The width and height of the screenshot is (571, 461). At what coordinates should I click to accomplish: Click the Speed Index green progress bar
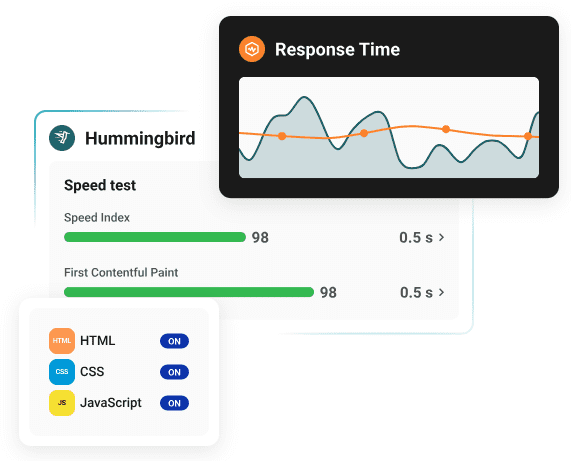[155, 237]
